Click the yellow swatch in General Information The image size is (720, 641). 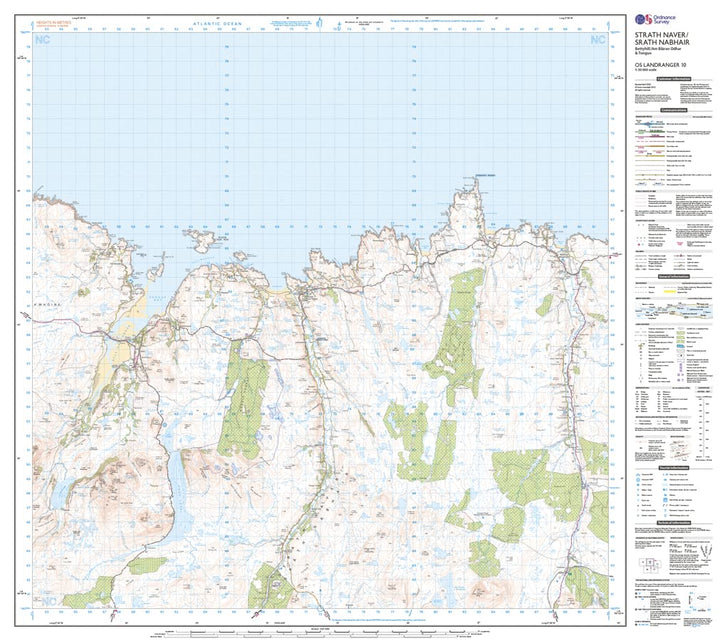pyautogui.click(x=670, y=291)
